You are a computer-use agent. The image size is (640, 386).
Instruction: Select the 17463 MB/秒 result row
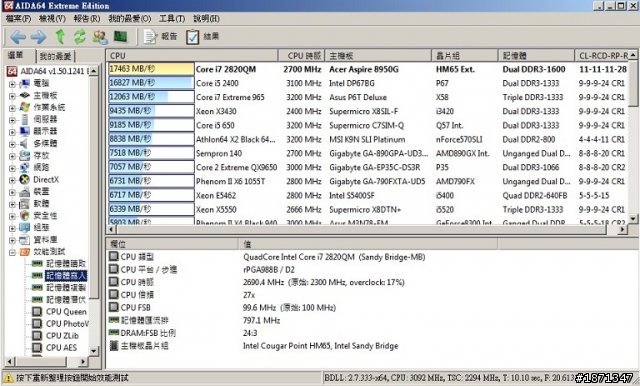367,69
